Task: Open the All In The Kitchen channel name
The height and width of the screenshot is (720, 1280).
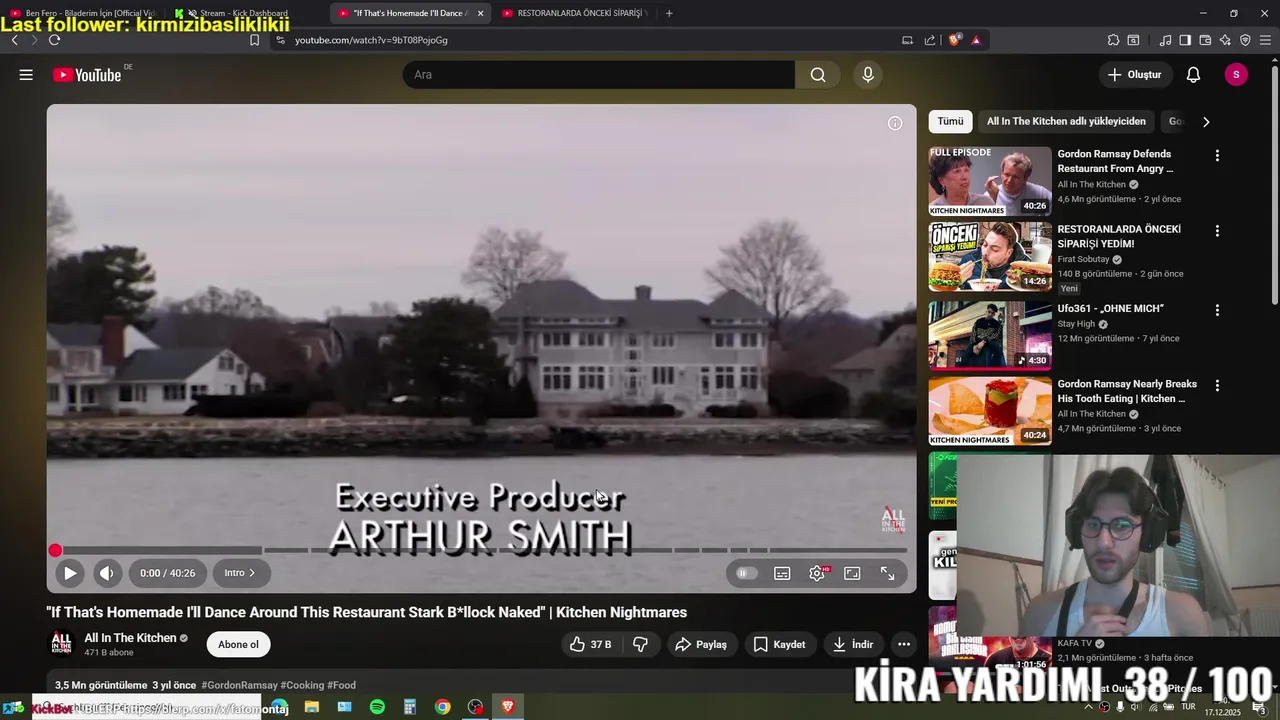Action: coord(130,638)
